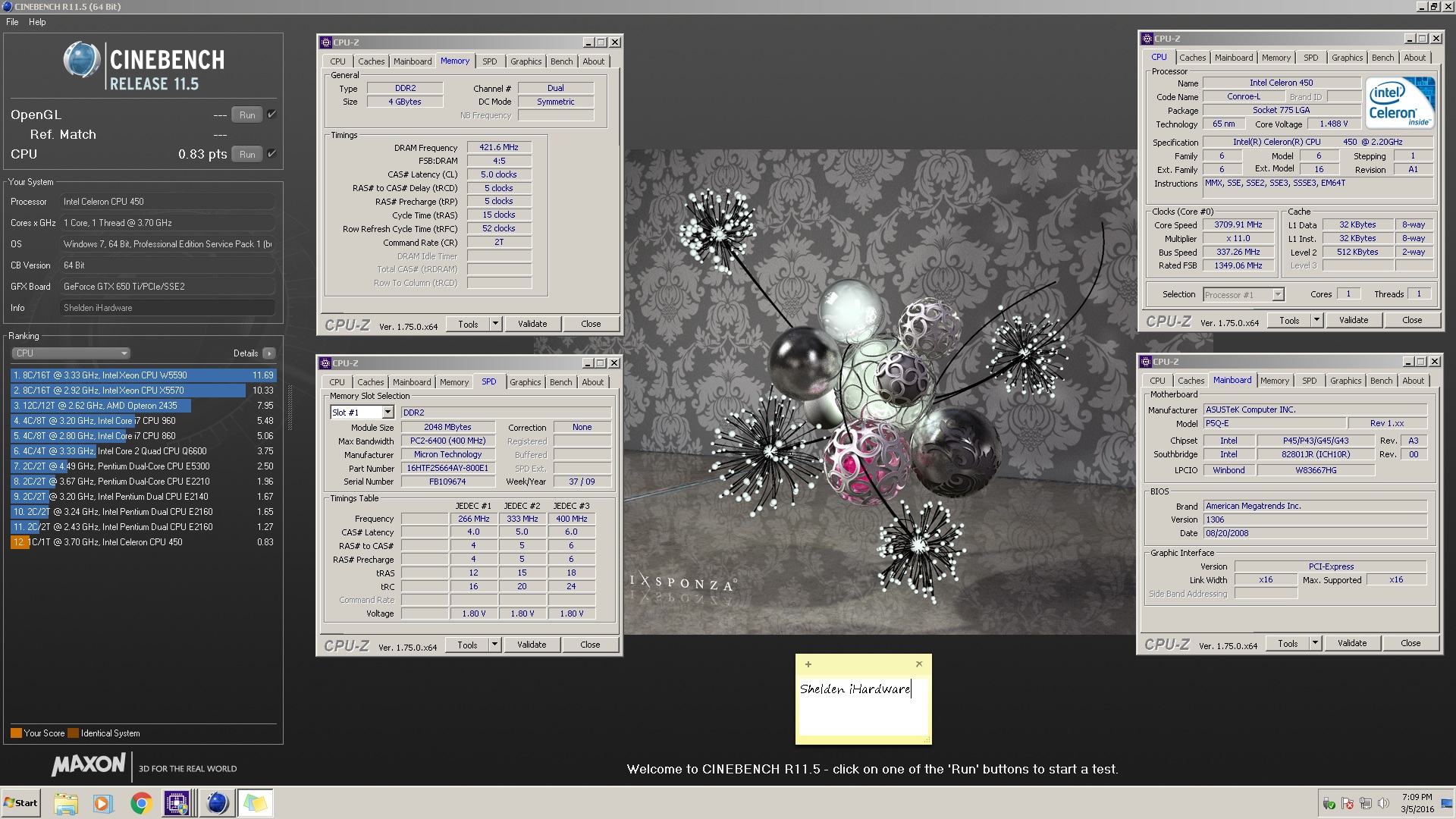This screenshot has height=819, width=1456.
Task: Click Processor field Intel Celeron CPU 450
Action: point(167,202)
